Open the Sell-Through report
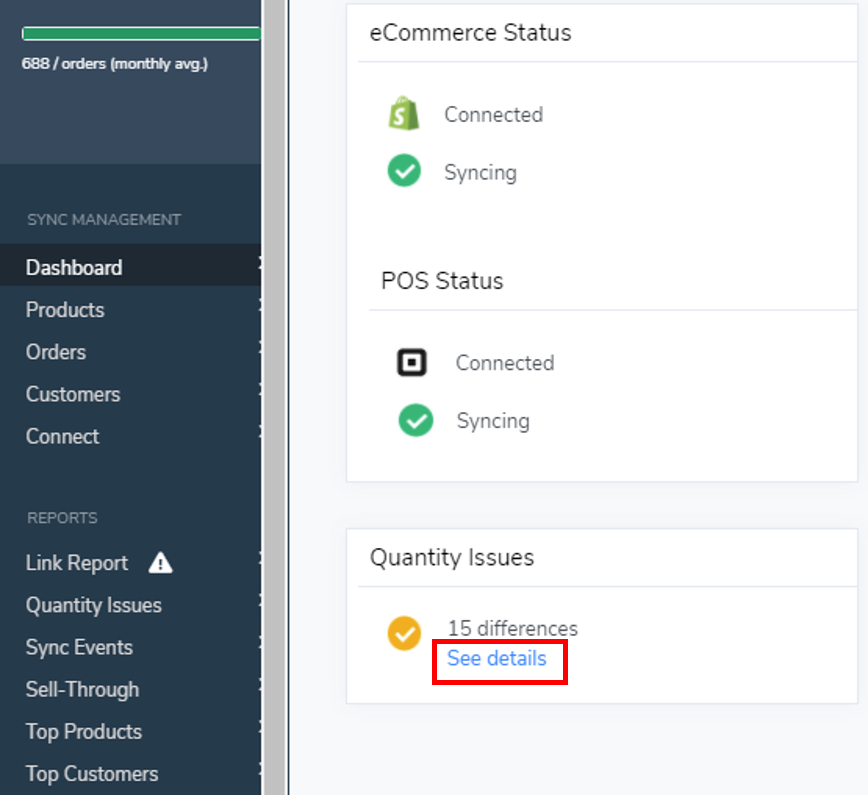Image resolution: width=868 pixels, height=795 pixels. [x=82, y=689]
